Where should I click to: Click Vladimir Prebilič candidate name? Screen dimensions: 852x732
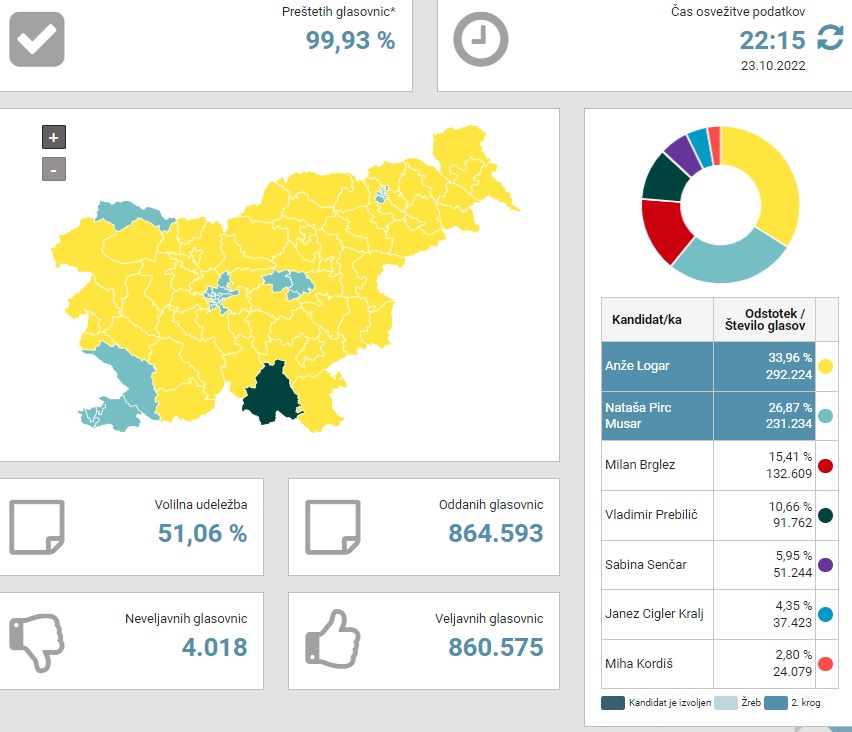(650, 515)
